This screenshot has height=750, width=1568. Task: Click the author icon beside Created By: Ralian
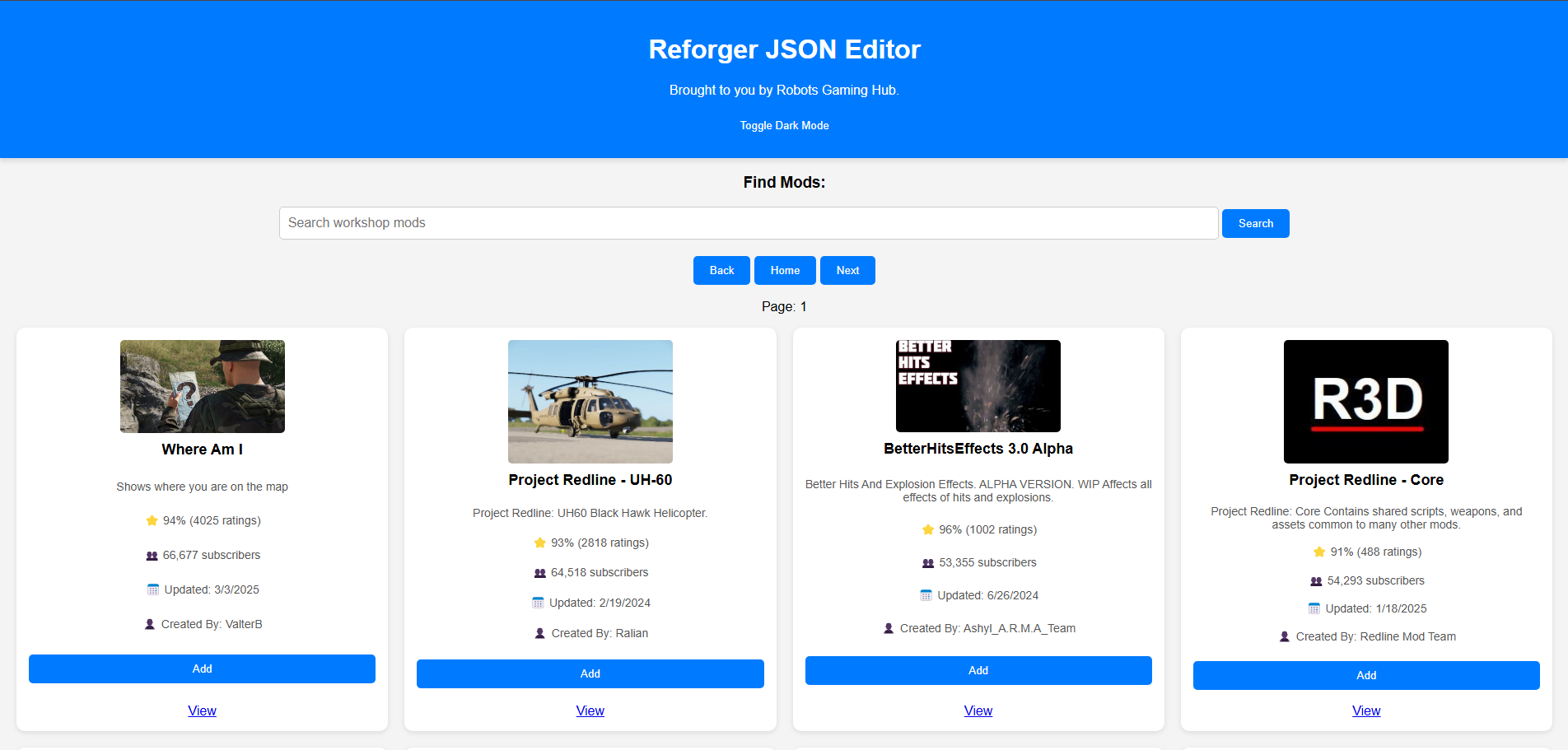coord(540,633)
